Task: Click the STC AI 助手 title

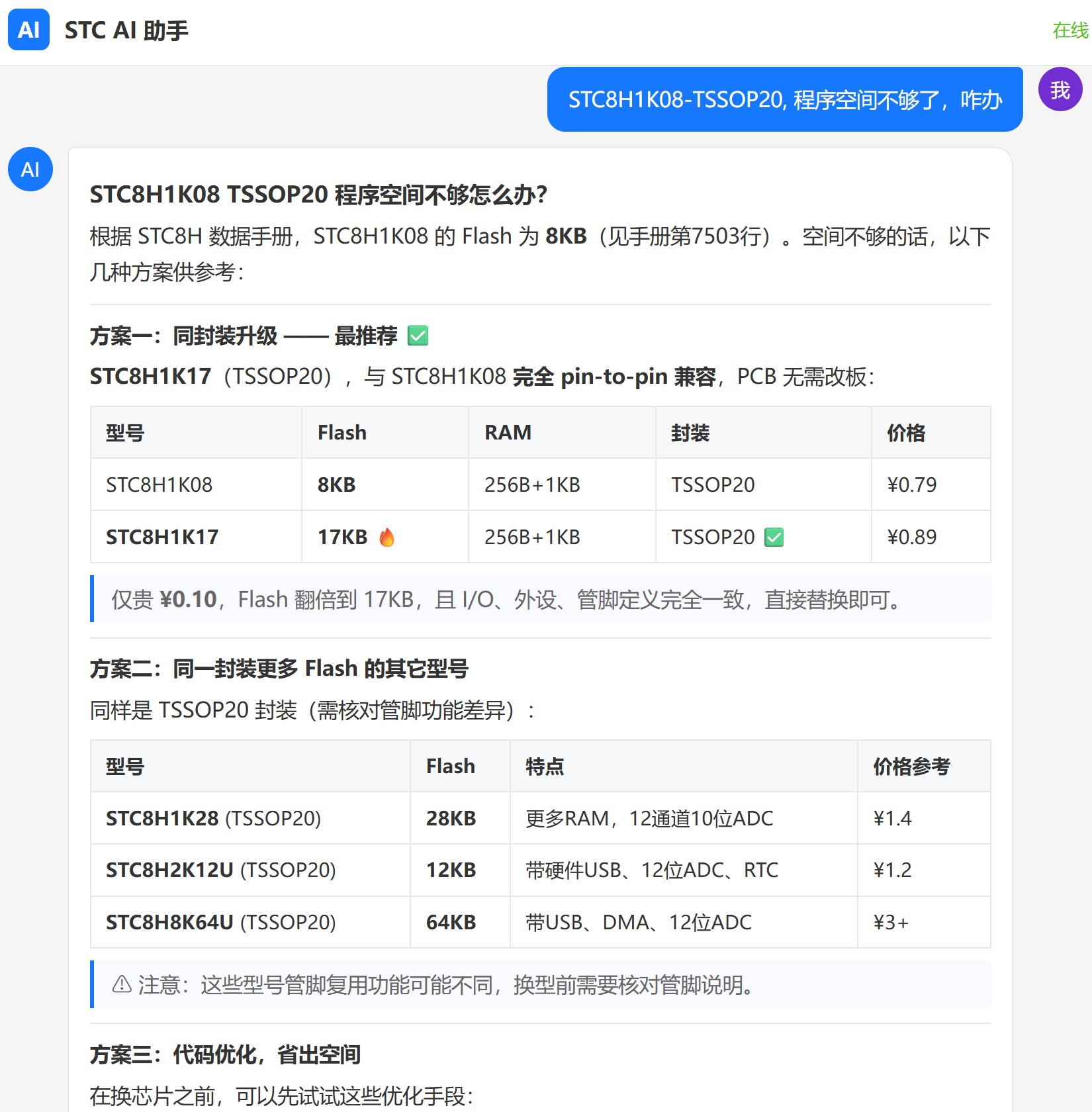Action: click(126, 30)
